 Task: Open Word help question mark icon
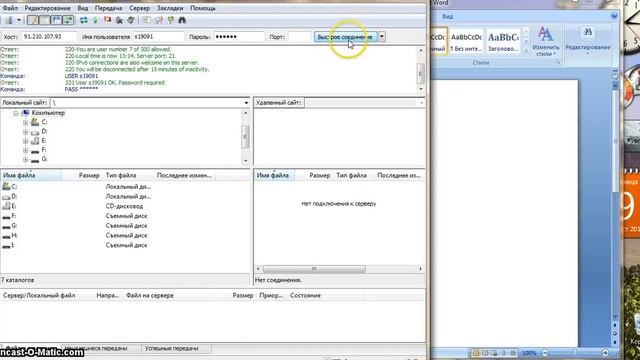tap(614, 16)
